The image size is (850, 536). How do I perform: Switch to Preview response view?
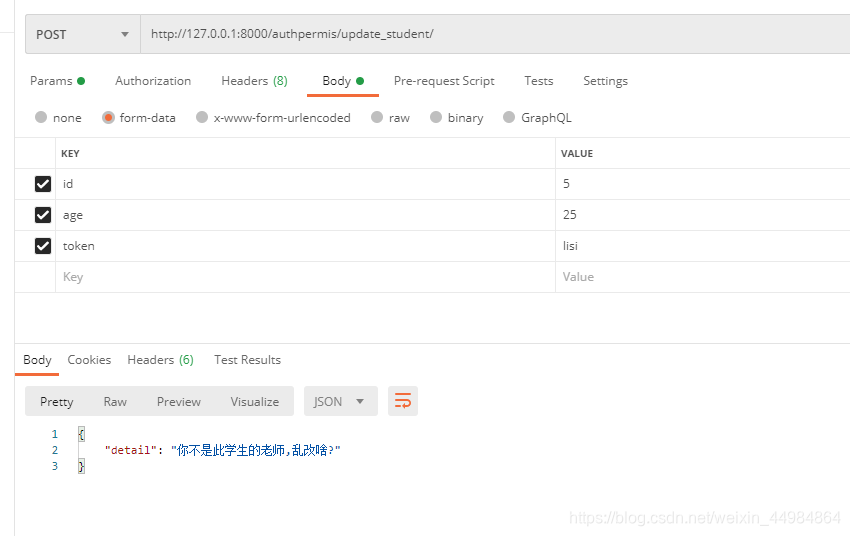click(178, 402)
